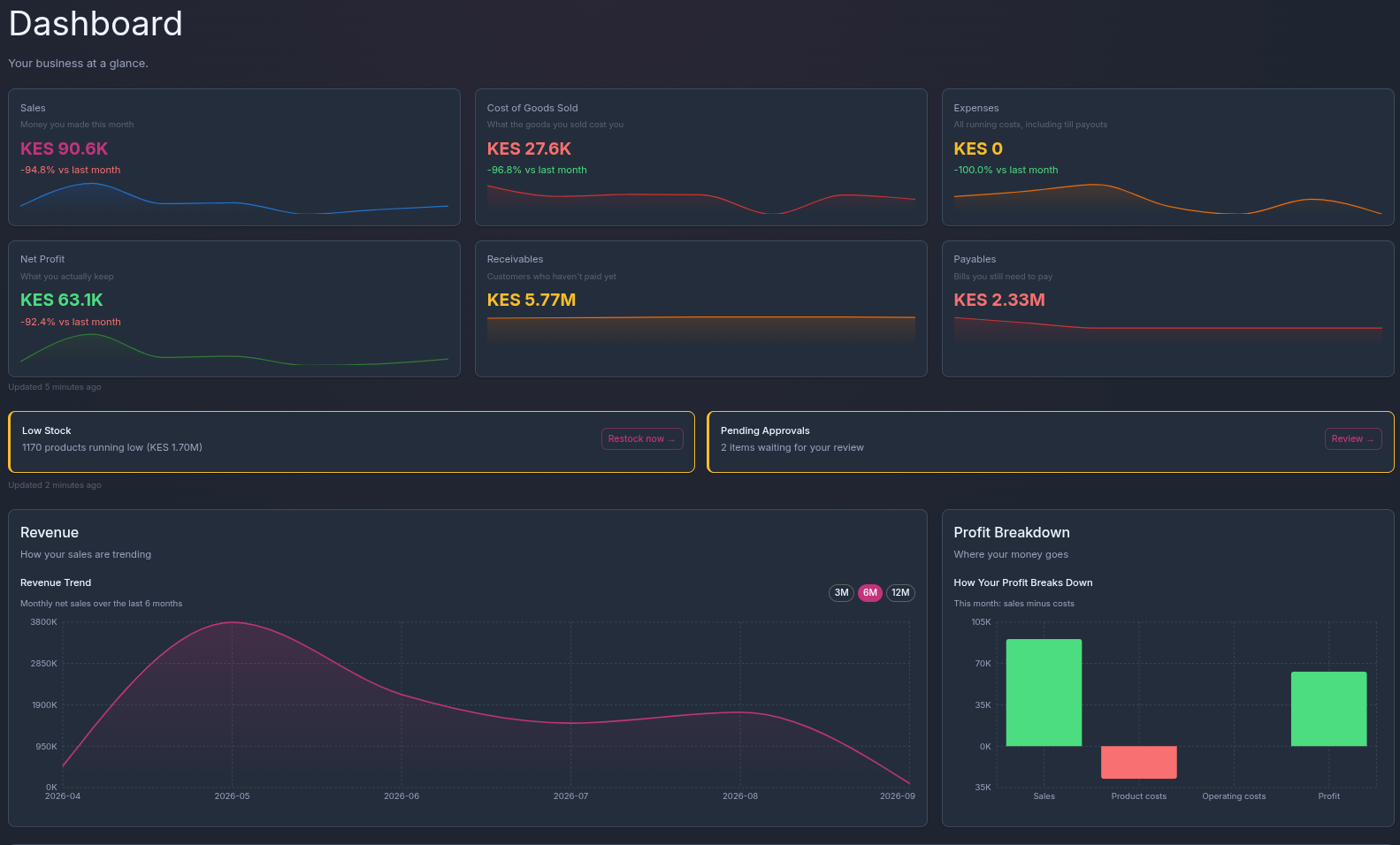Select the 6M revenue range
The width and height of the screenshot is (1400, 845).
870,593
